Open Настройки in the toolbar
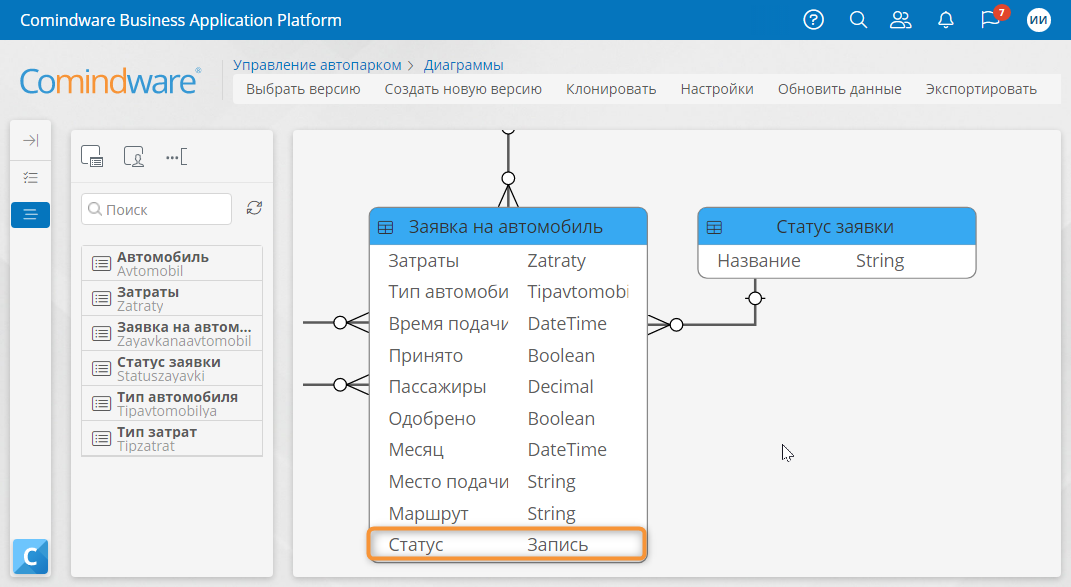The height and width of the screenshot is (587, 1071). (x=717, y=89)
